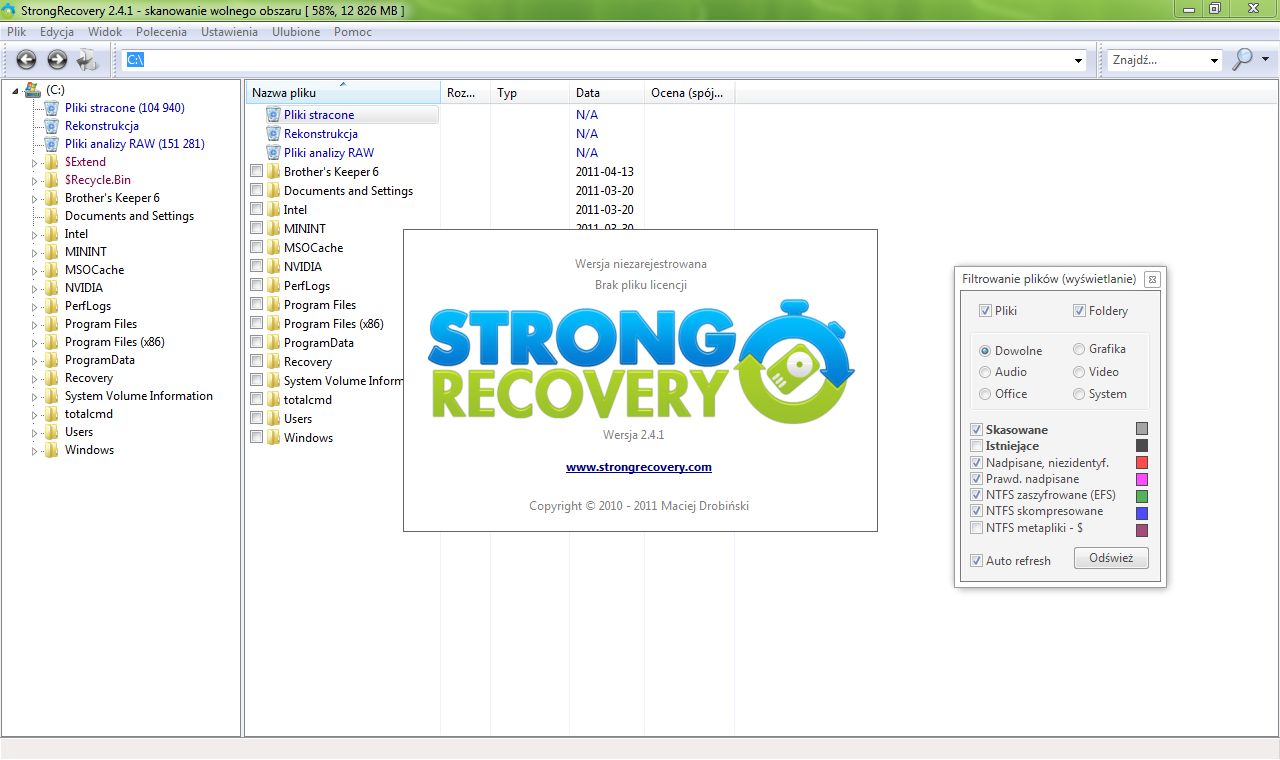This screenshot has height=760, width=1280.
Task: Click the Data column header
Action: click(x=588, y=92)
